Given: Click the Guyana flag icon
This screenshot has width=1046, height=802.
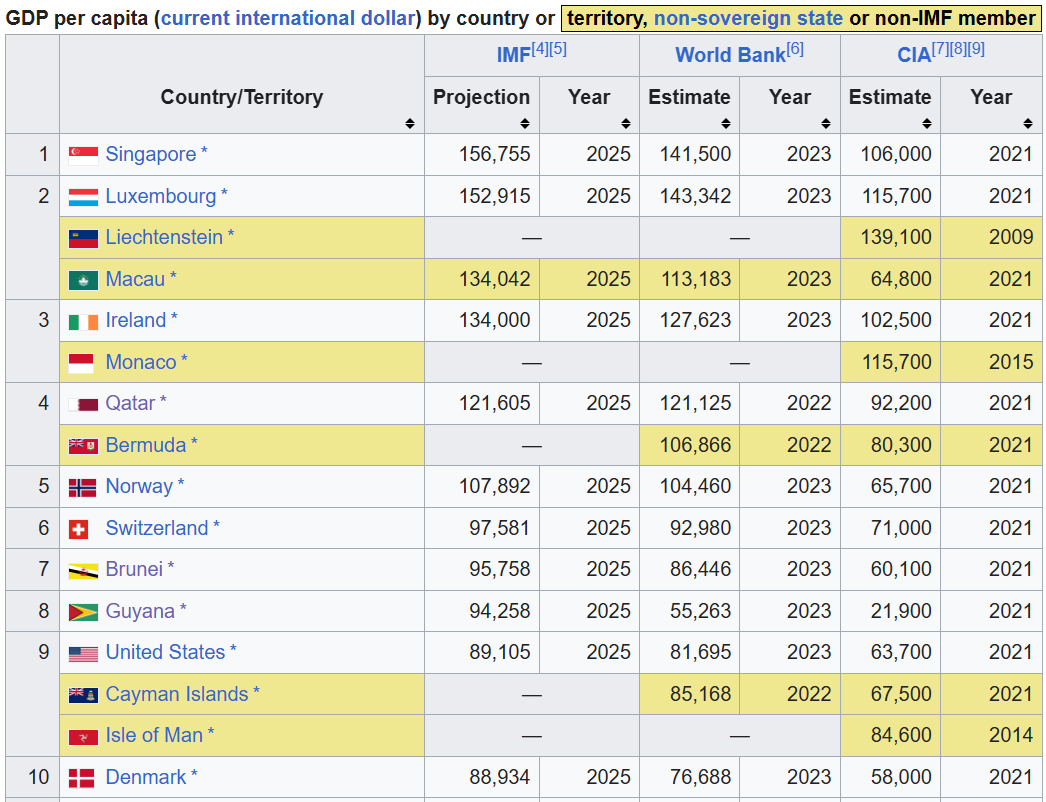Looking at the screenshot, I should point(83,612).
